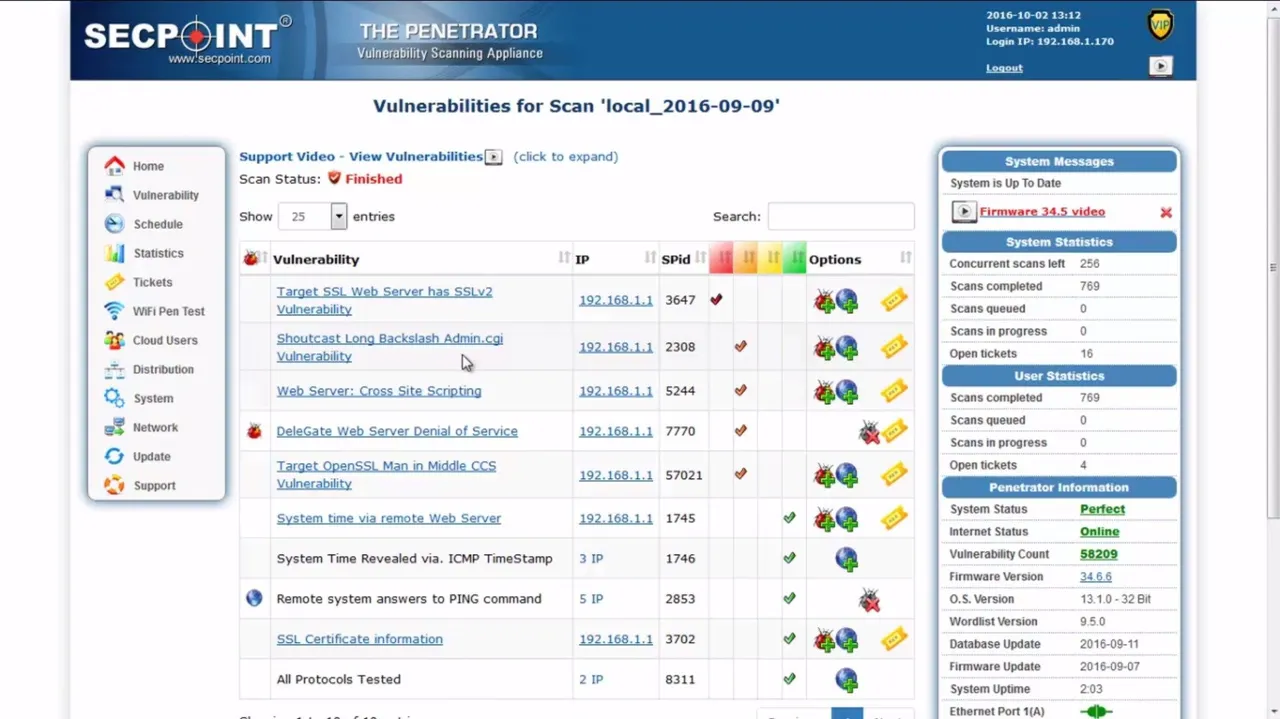Open the Statistics menu item
This screenshot has height=719, width=1280.
pyautogui.click(x=158, y=253)
